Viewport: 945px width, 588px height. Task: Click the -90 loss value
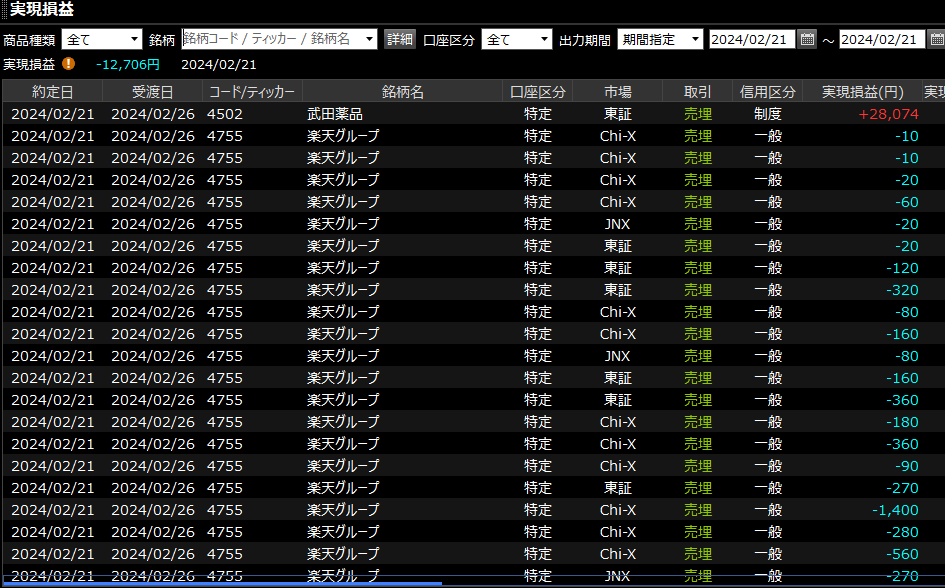point(907,466)
